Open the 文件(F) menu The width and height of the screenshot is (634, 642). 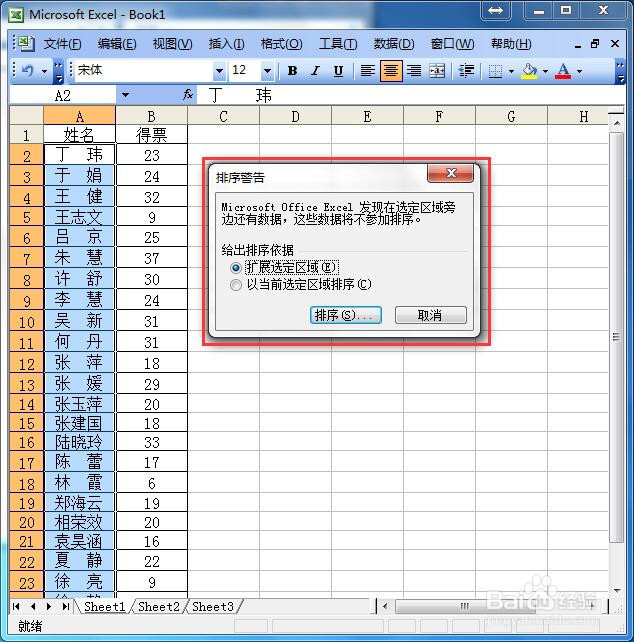pos(63,44)
